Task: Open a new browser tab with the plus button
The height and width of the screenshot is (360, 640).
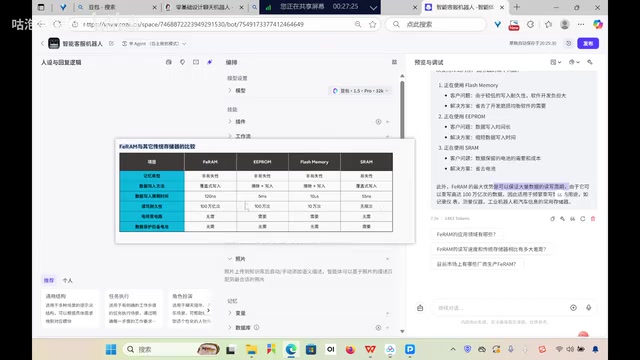Action: (517, 7)
